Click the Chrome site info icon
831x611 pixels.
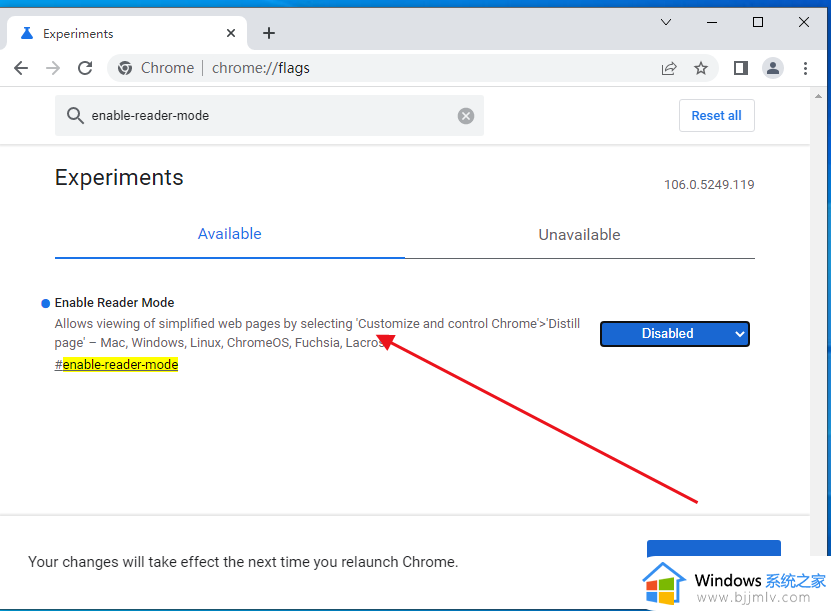[125, 68]
